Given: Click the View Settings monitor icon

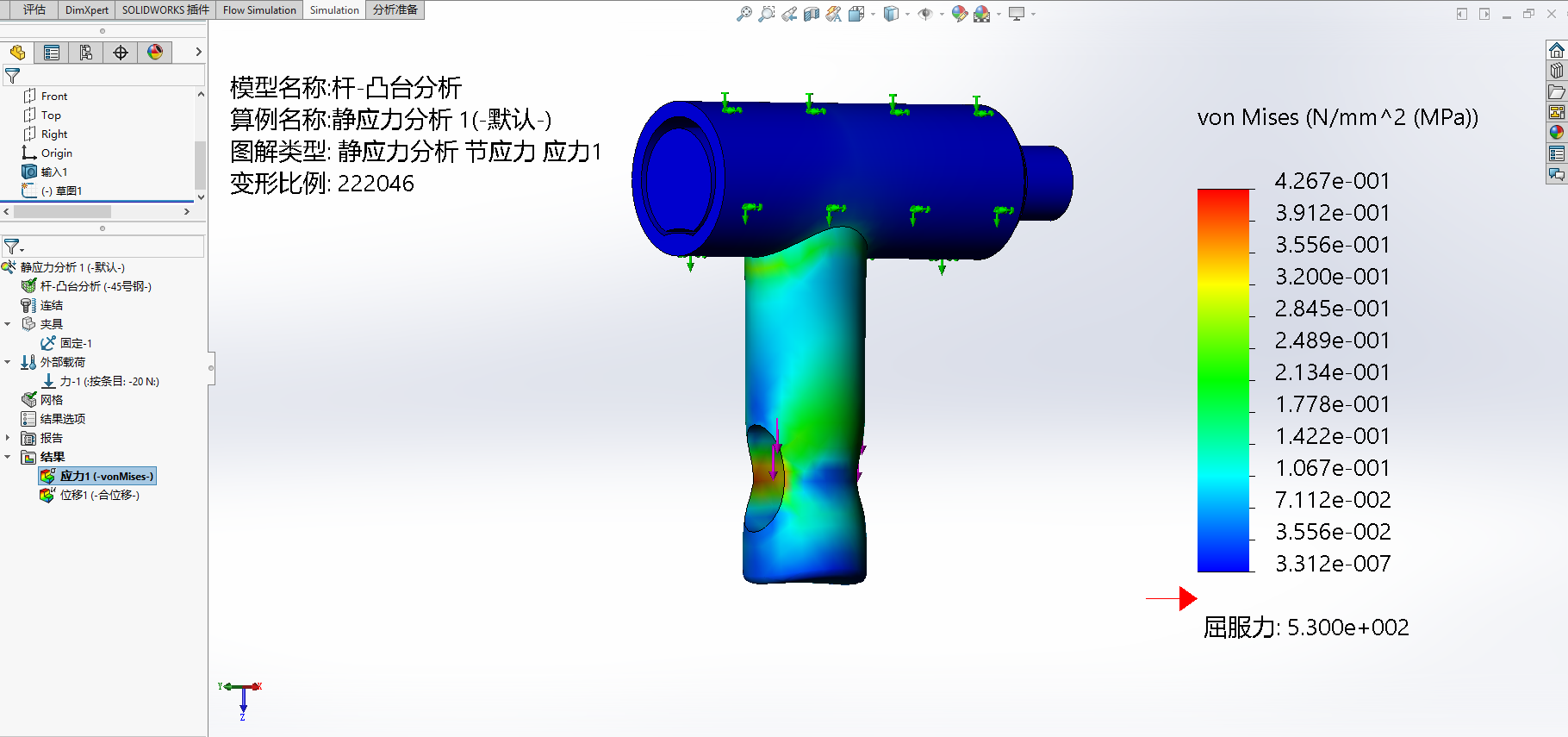Looking at the screenshot, I should pos(1017,14).
